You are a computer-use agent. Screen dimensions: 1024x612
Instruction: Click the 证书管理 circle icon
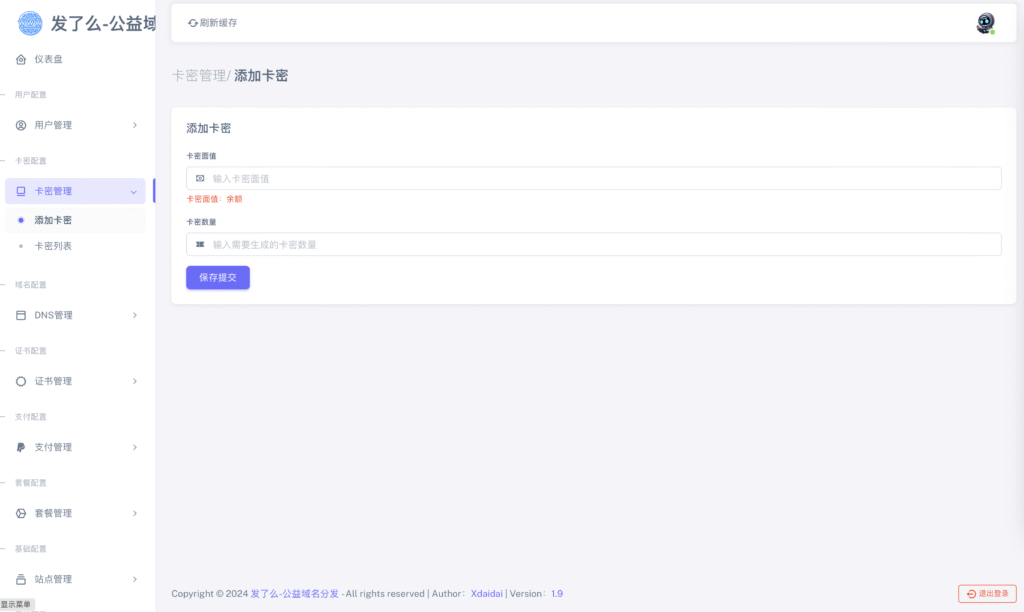[x=21, y=381]
